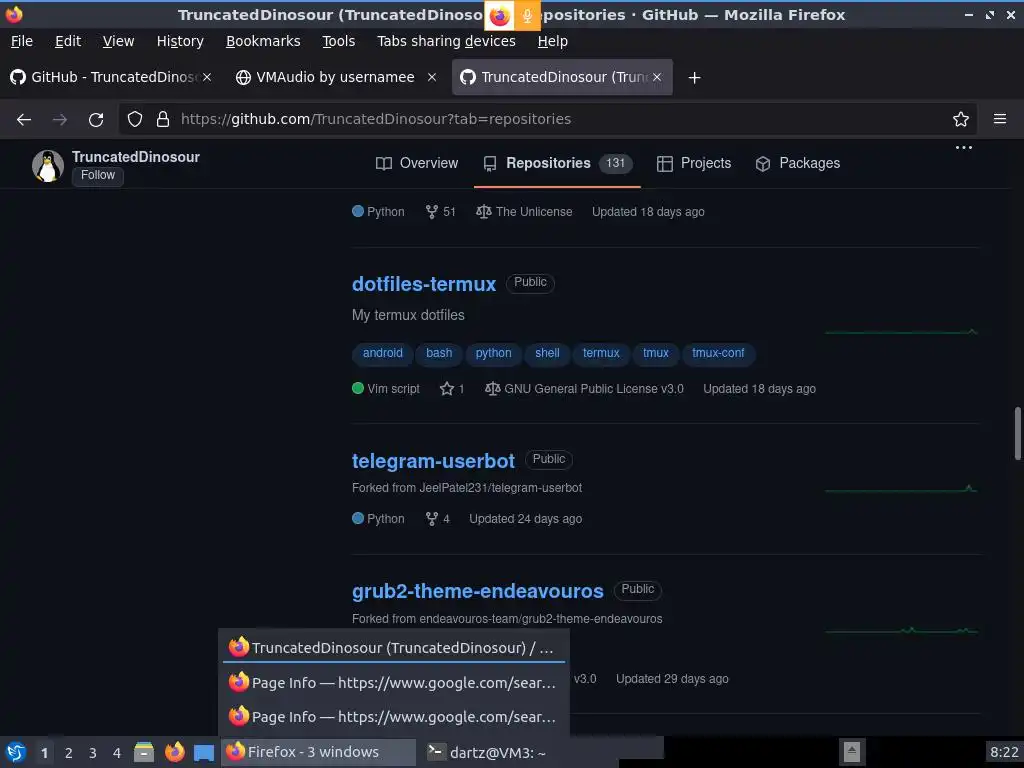Go back with the browser back arrow

point(24,120)
